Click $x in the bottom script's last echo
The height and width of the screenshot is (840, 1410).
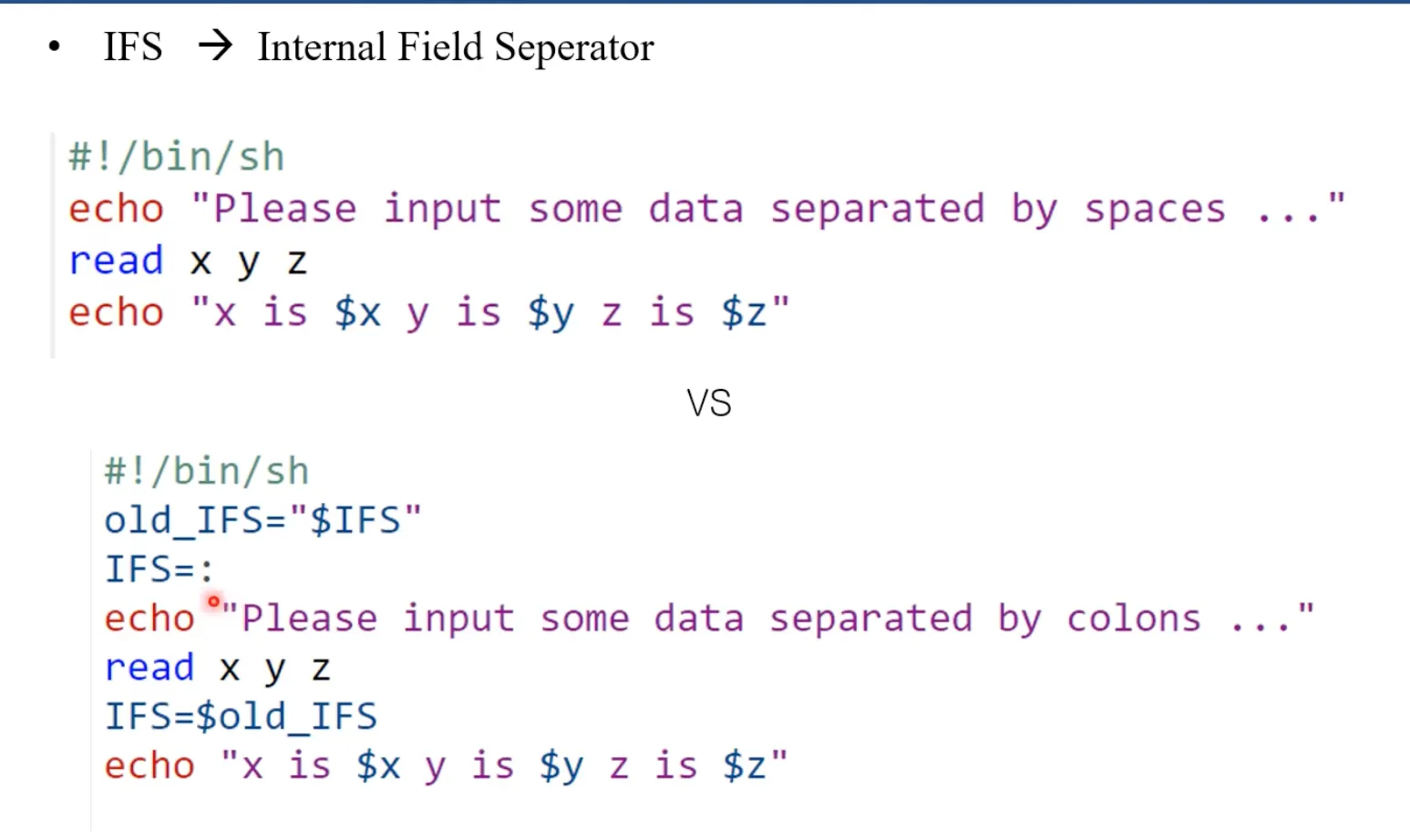point(378,766)
